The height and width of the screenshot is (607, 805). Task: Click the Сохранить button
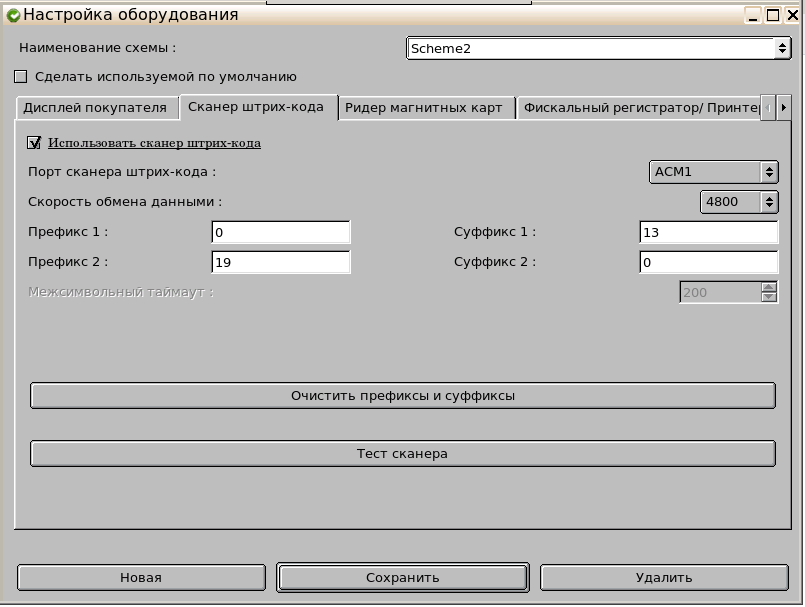pos(403,578)
